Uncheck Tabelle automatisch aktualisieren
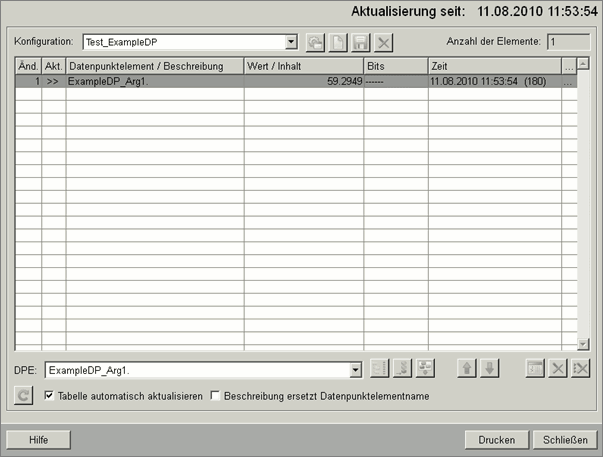 [49, 395]
